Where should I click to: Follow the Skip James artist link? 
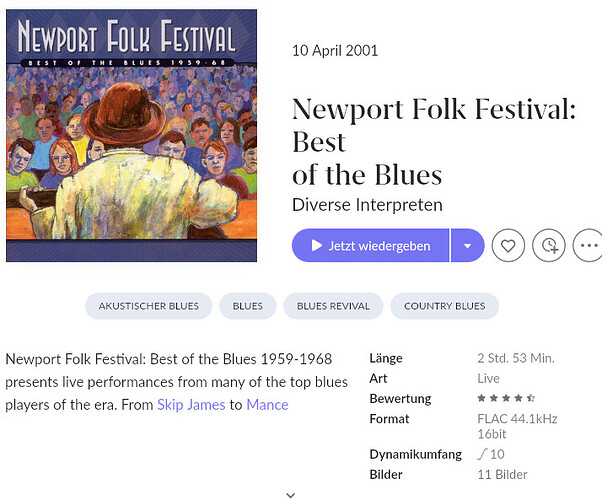click(x=191, y=404)
